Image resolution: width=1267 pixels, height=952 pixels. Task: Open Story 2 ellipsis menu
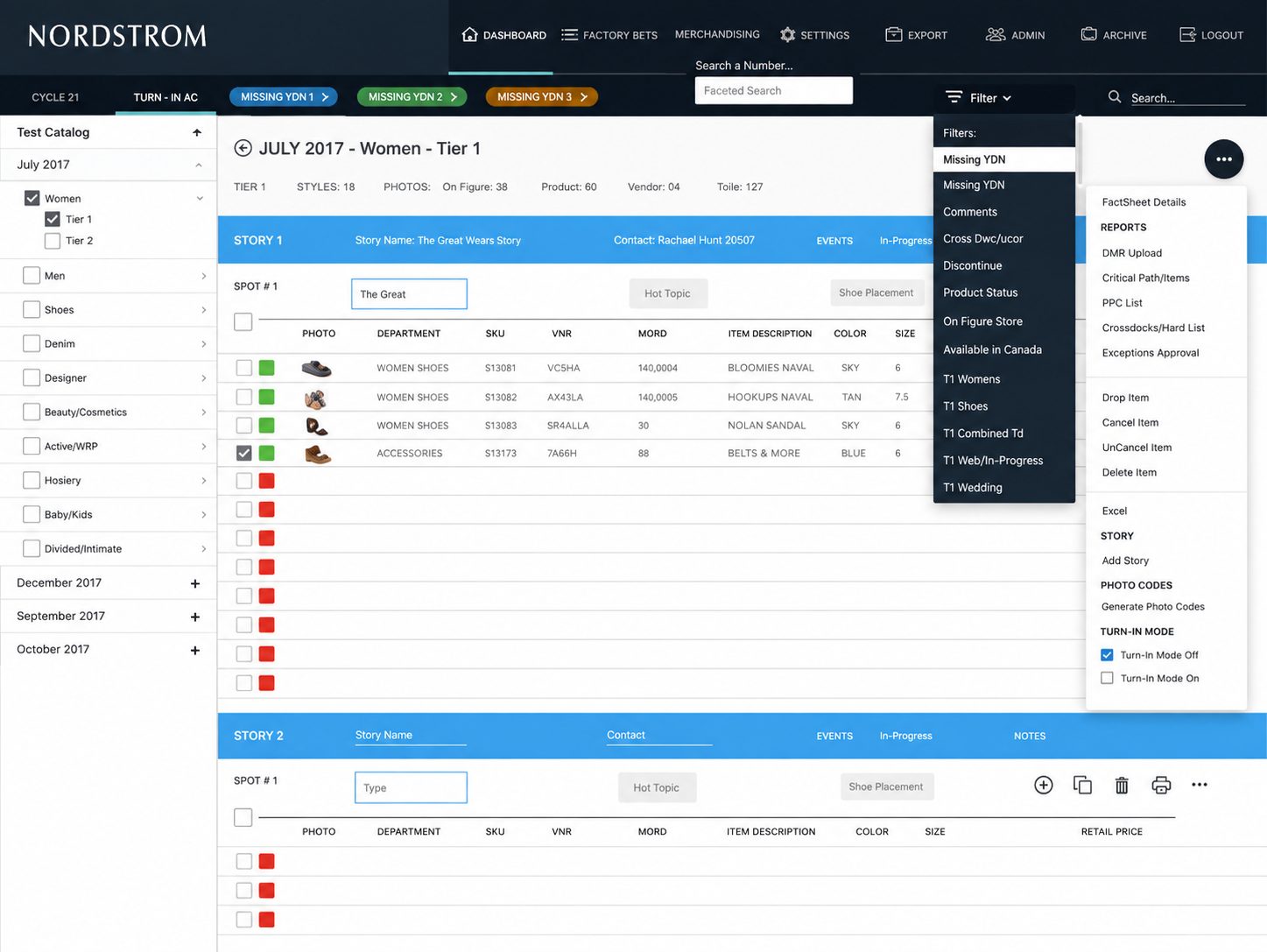click(x=1200, y=785)
